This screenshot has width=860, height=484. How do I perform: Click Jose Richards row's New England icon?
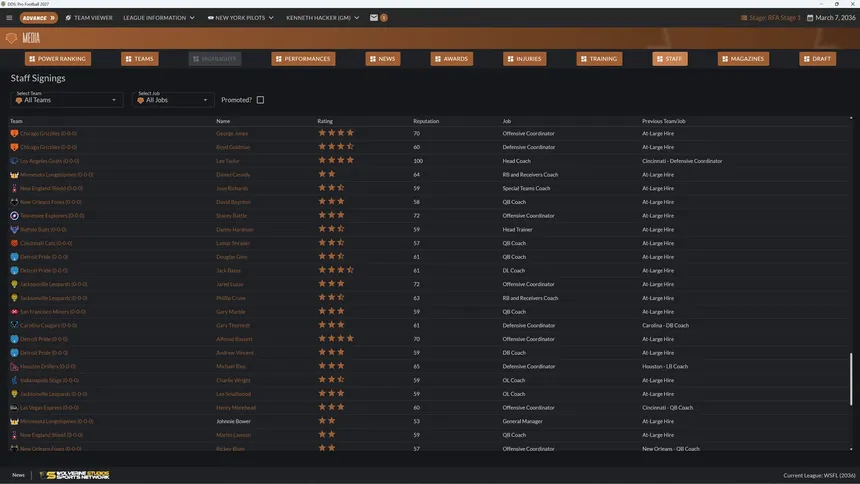(x=14, y=188)
